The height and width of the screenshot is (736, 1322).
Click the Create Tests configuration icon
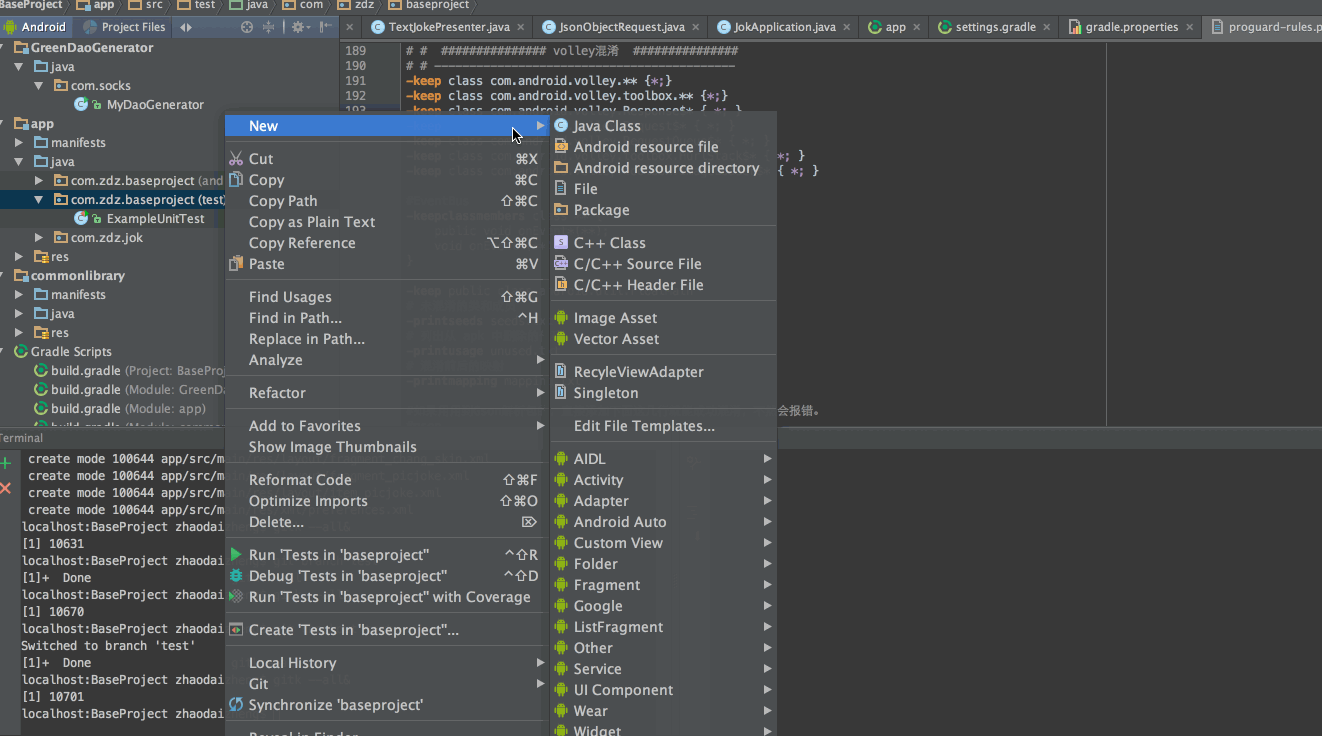[236, 629]
